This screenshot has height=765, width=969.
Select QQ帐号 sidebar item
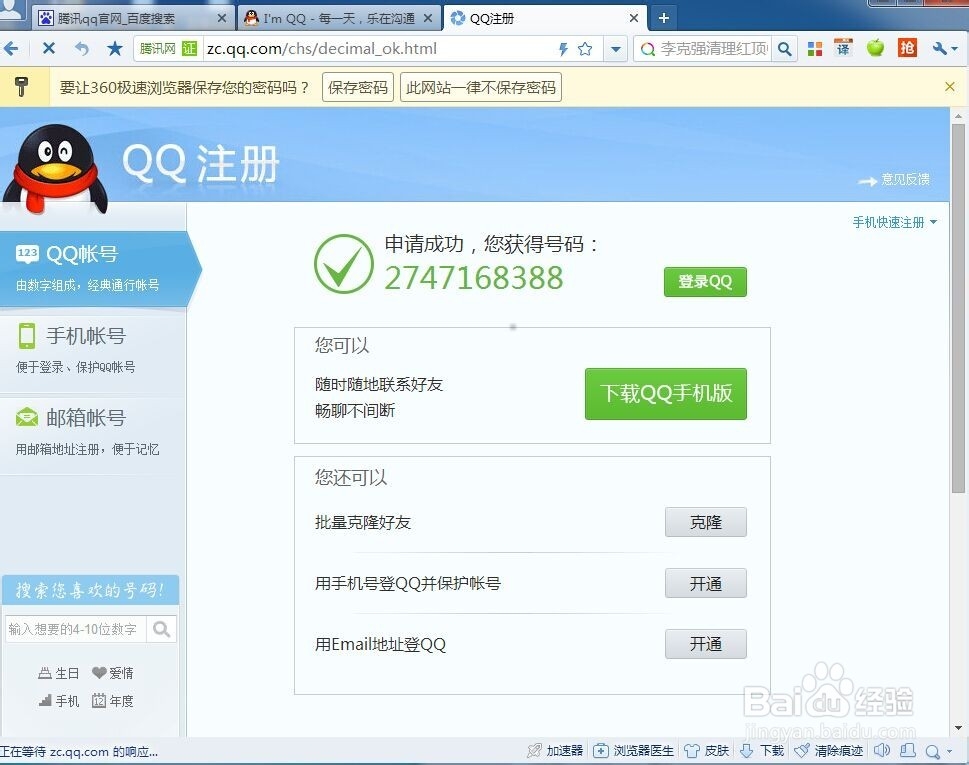click(93, 268)
